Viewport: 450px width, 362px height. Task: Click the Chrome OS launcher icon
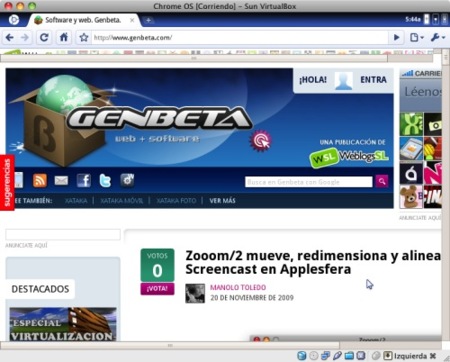click(13, 20)
